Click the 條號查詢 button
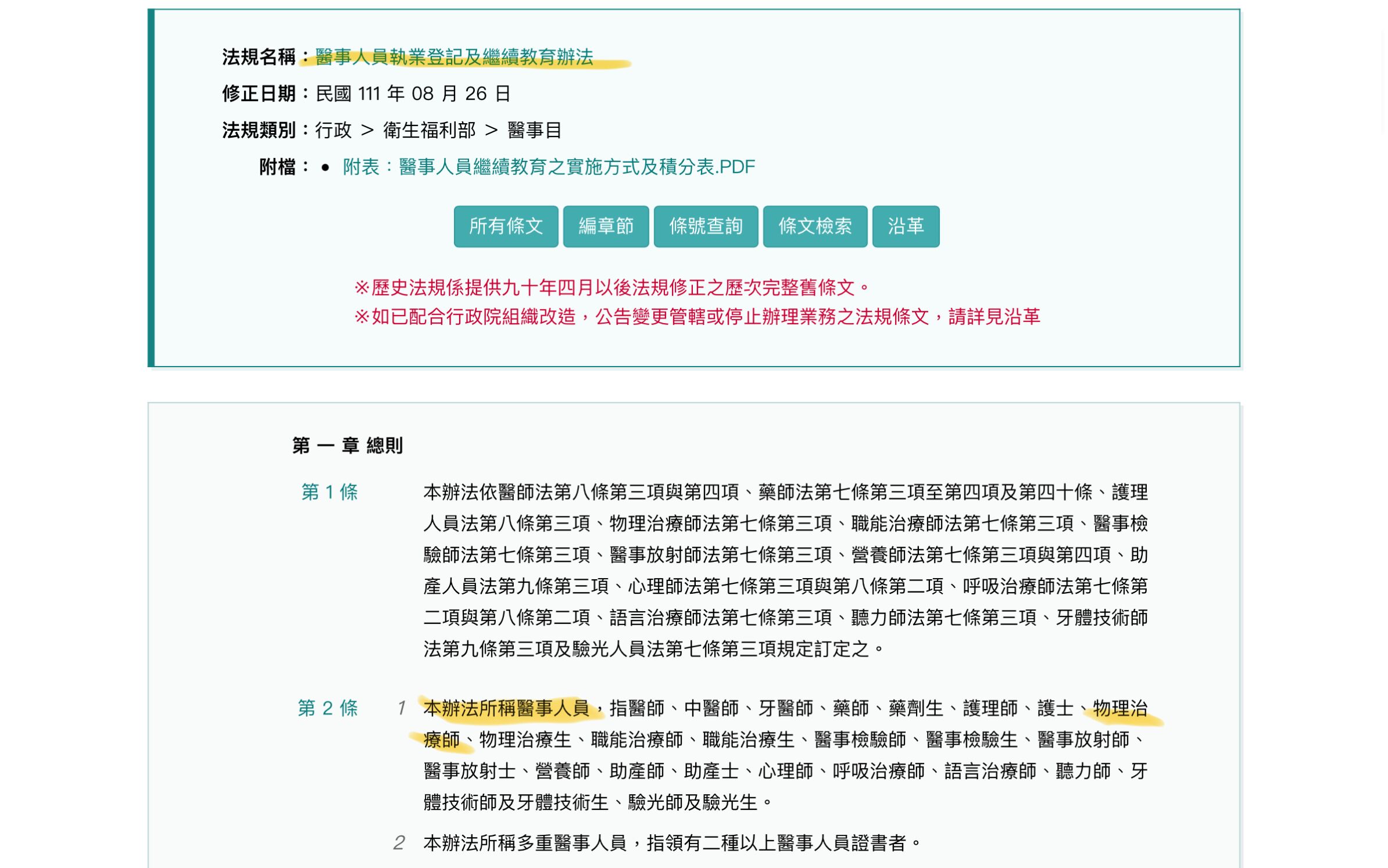The image size is (1388, 868). (x=705, y=226)
